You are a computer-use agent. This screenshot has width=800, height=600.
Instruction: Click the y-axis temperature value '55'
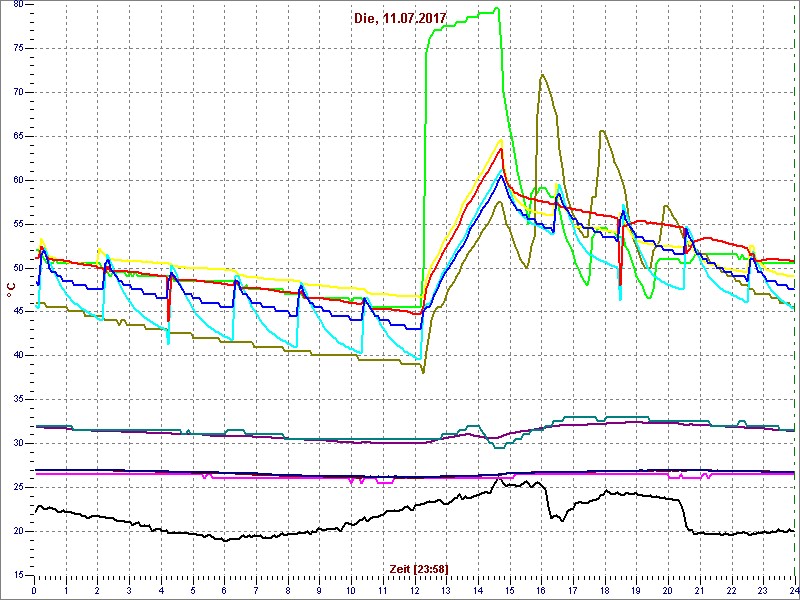pos(17,224)
